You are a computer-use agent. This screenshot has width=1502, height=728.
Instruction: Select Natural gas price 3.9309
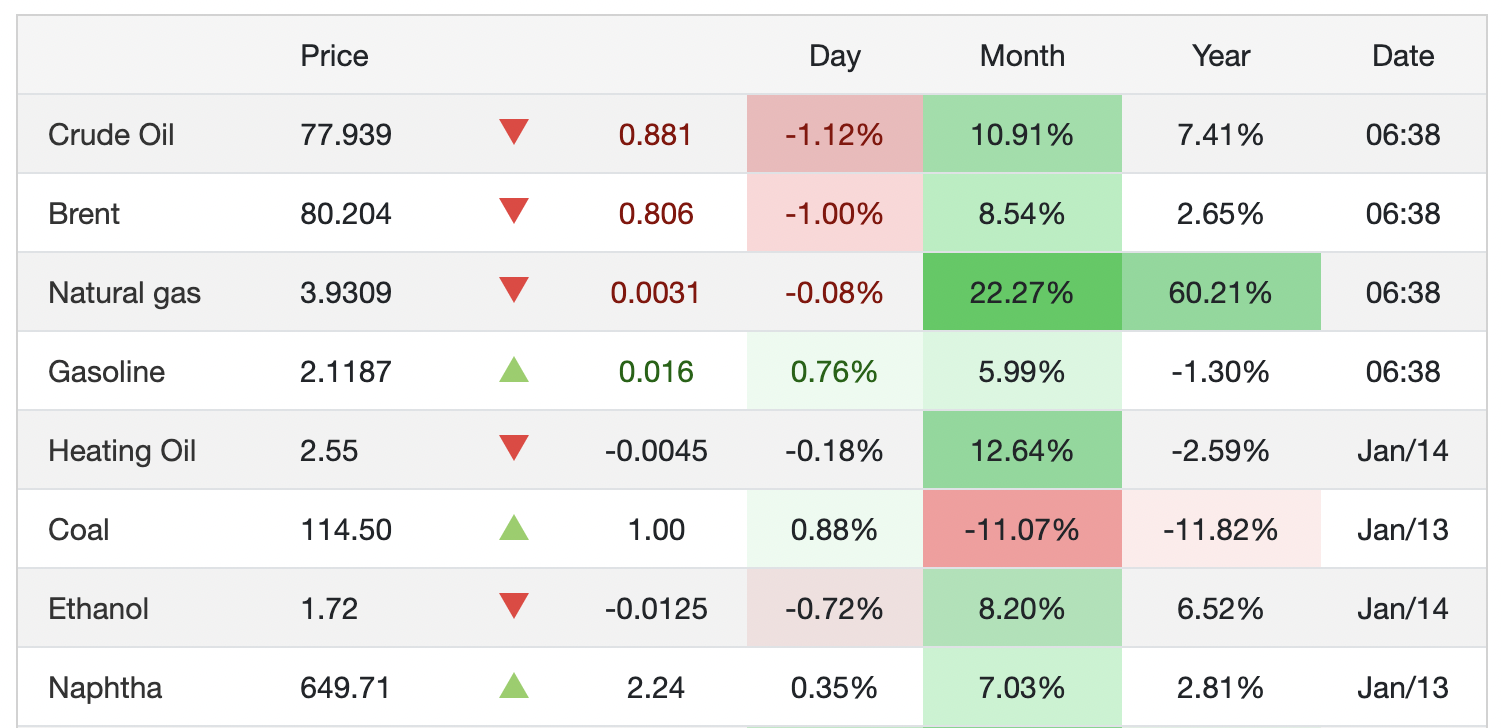pos(346,293)
